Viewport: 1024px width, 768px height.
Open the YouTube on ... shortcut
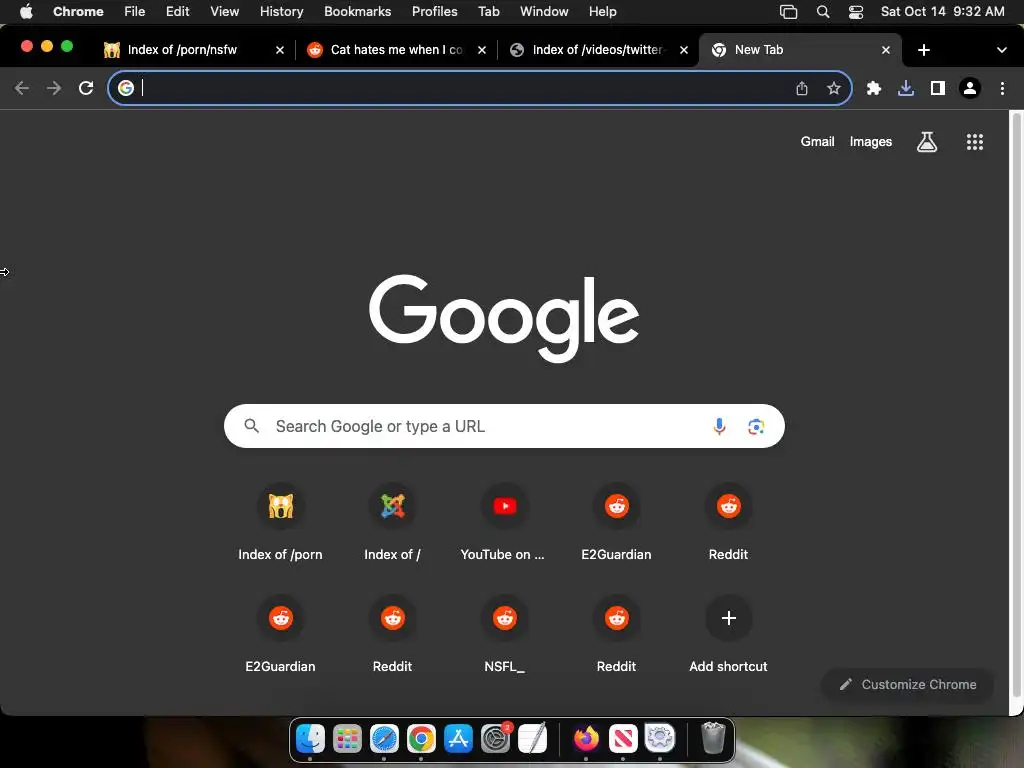[504, 522]
